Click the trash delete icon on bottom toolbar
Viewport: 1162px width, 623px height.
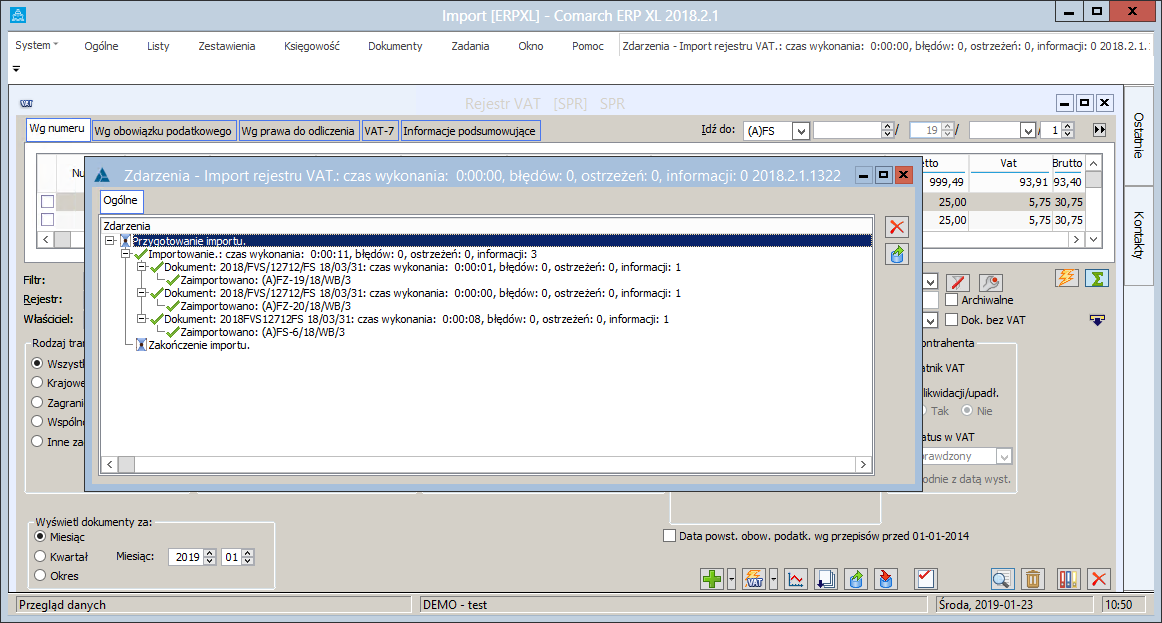pyautogui.click(x=1033, y=578)
